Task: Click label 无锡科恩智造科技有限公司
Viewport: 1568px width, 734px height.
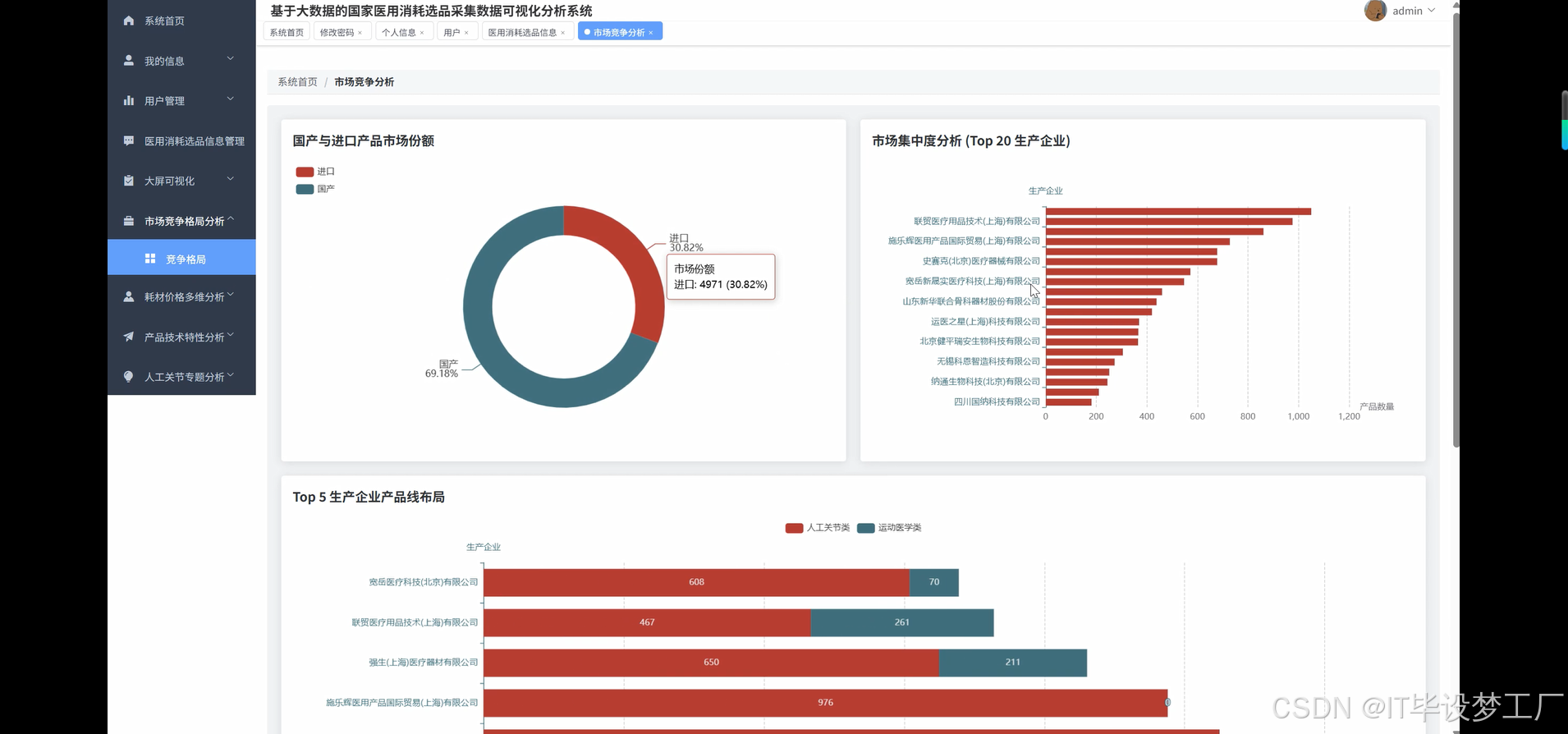Action: 988,361
